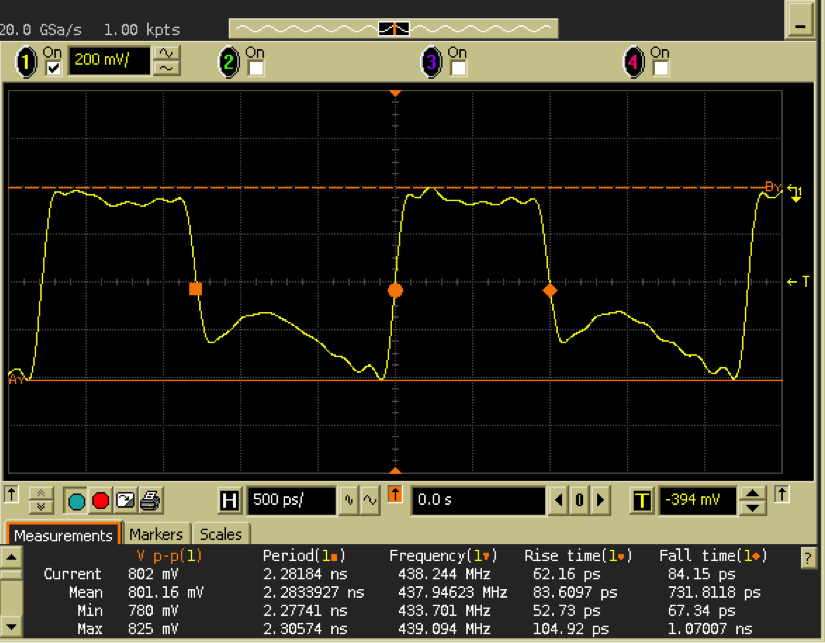Shift horizontal position with right arrow button
This screenshot has height=643, width=825.
coord(599,499)
